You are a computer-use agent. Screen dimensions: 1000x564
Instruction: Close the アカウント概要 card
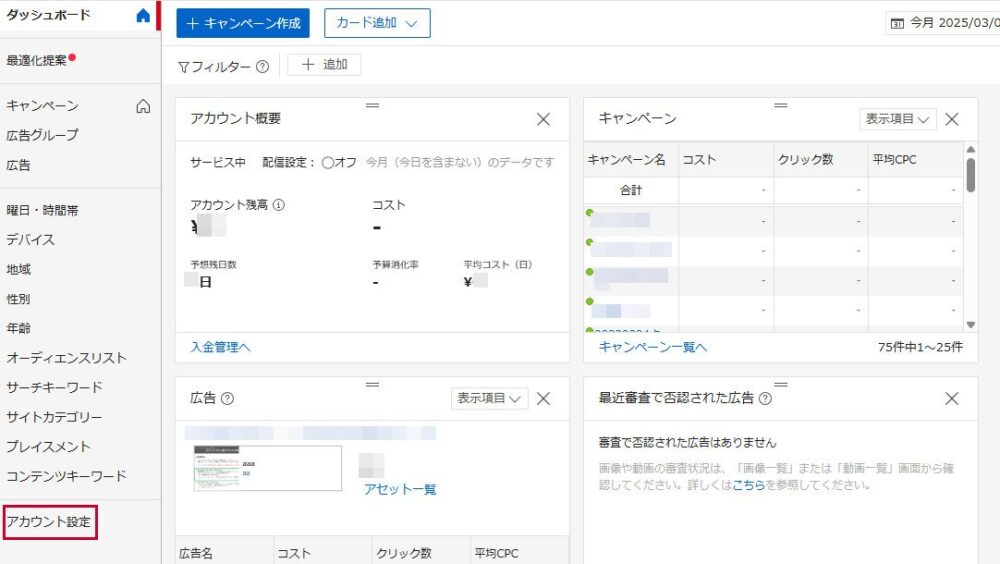(543, 119)
